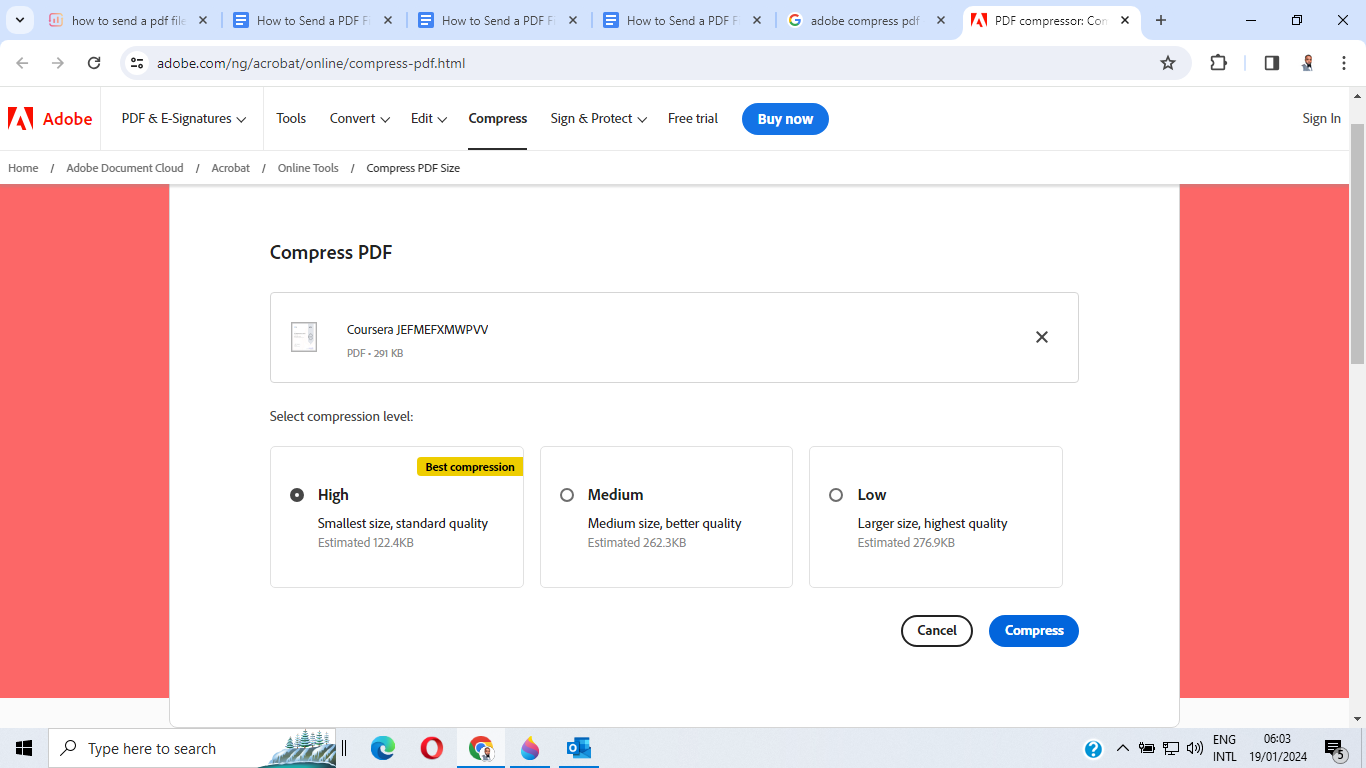The image size is (1366, 768).
Task: Show hidden tray icons chevron
Action: (x=1122, y=748)
